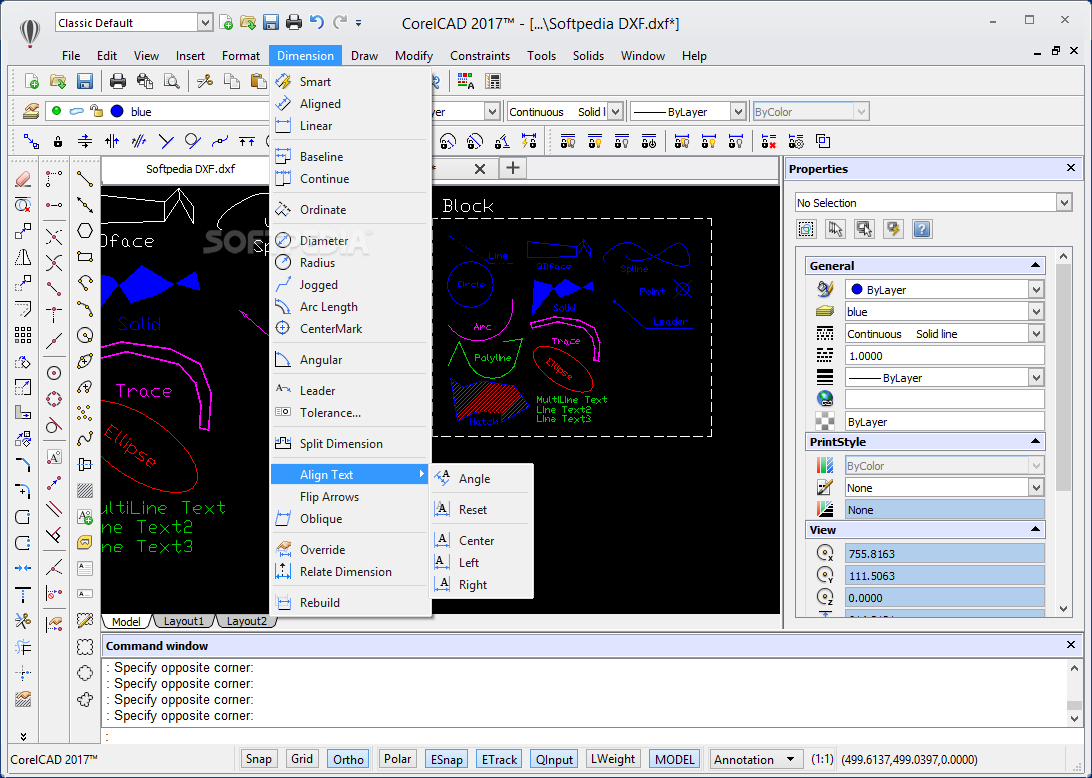Click the Undo arrow icon
Image resolution: width=1092 pixels, height=778 pixels.
point(317,22)
